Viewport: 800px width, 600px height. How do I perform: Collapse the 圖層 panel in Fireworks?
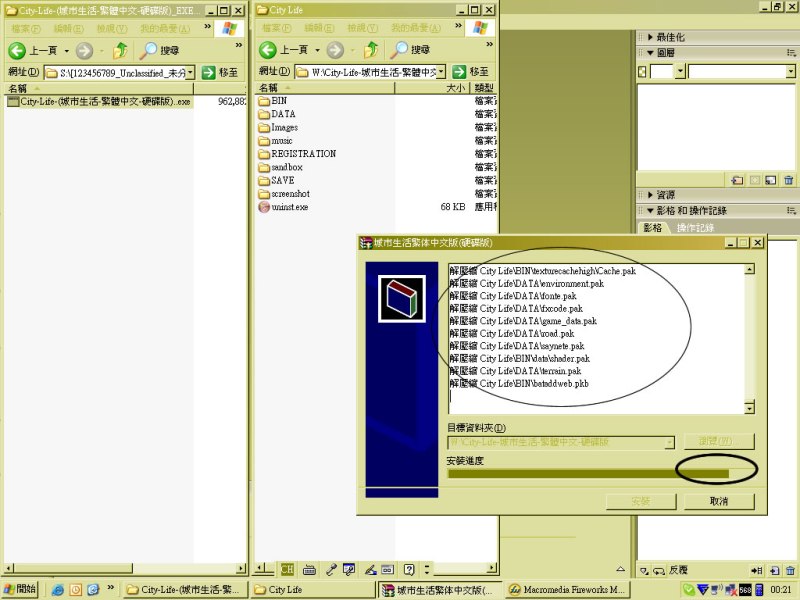pyautogui.click(x=650, y=53)
